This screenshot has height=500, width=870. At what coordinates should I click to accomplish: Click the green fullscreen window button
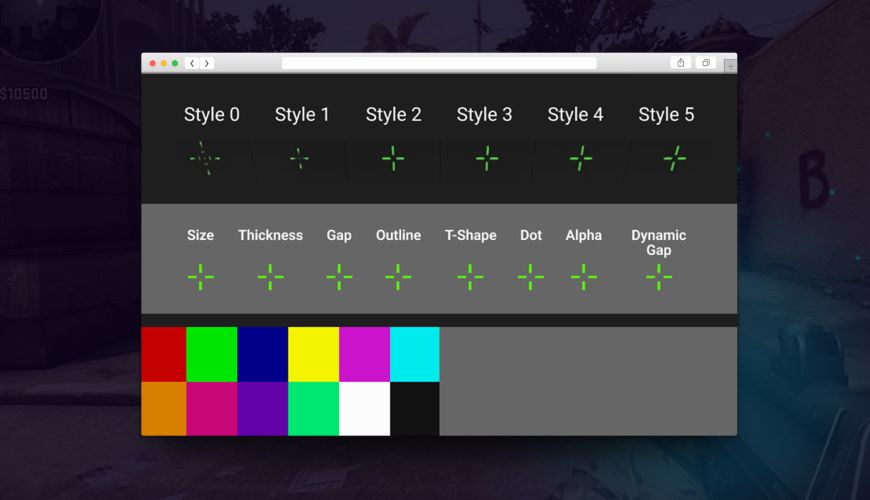coord(175,63)
